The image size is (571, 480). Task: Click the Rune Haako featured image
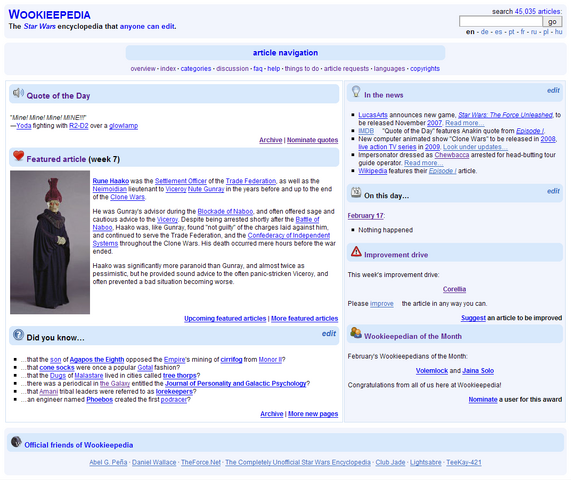[x=50, y=242]
